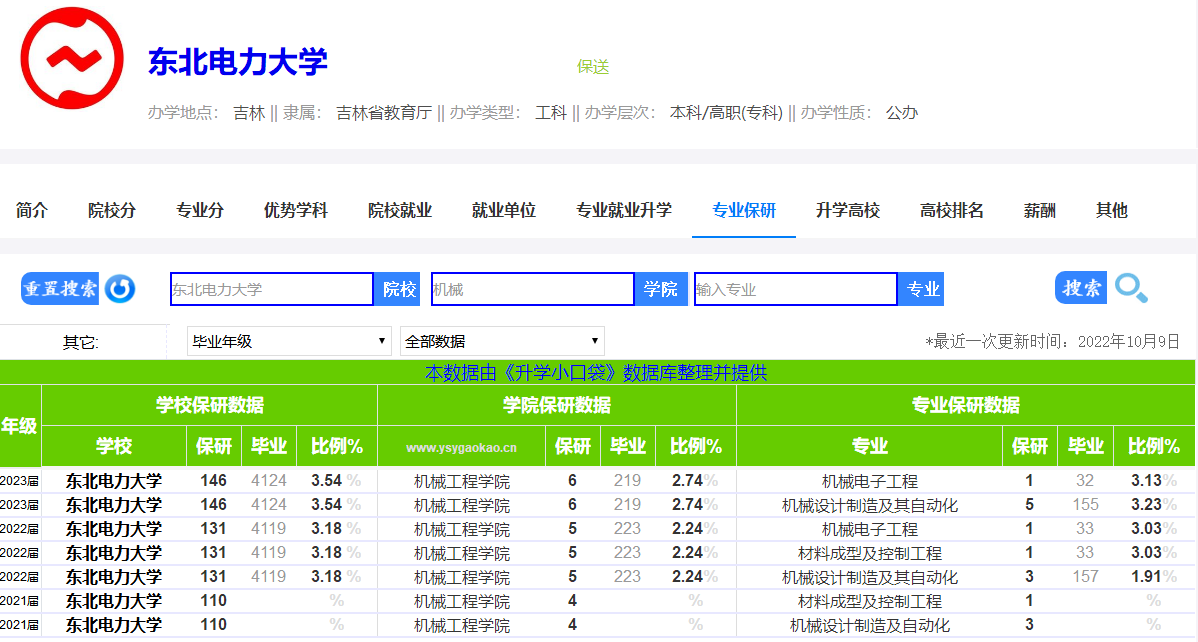Open the 专业分 tab
This screenshot has width=1198, height=642.
click(x=200, y=210)
